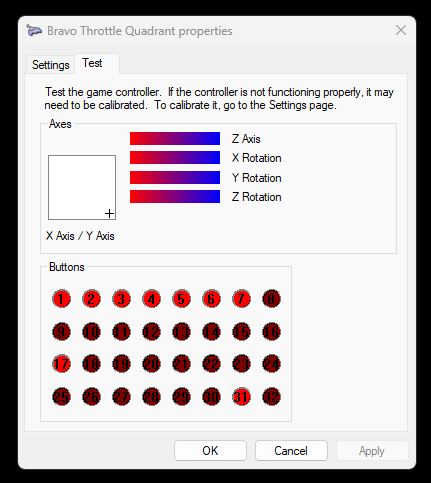Click button indicator 18
Image resolution: width=431 pixels, height=483 pixels.
pos(91,364)
